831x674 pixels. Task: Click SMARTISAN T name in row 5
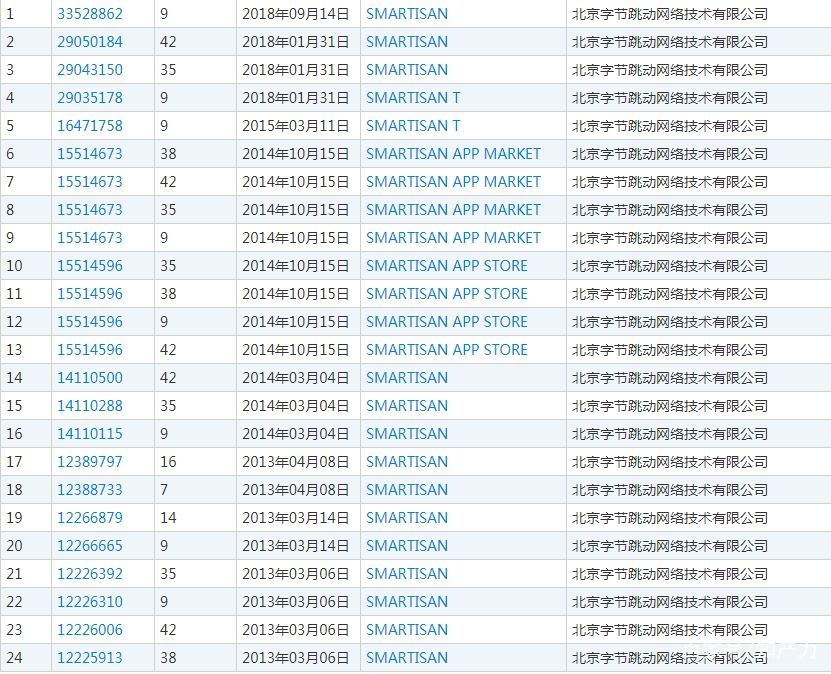[413, 126]
